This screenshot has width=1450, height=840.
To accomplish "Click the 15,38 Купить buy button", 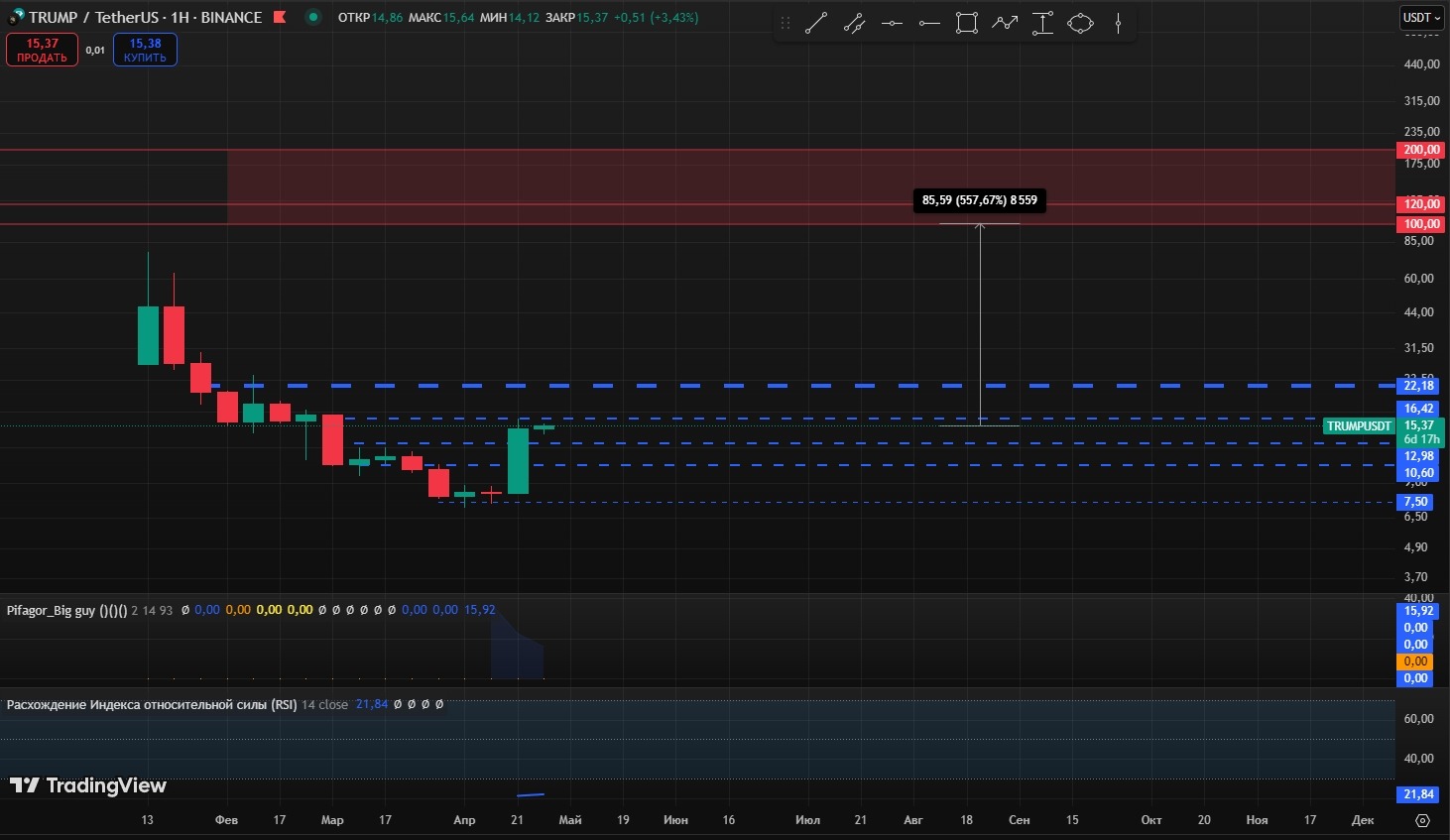I will point(145,50).
